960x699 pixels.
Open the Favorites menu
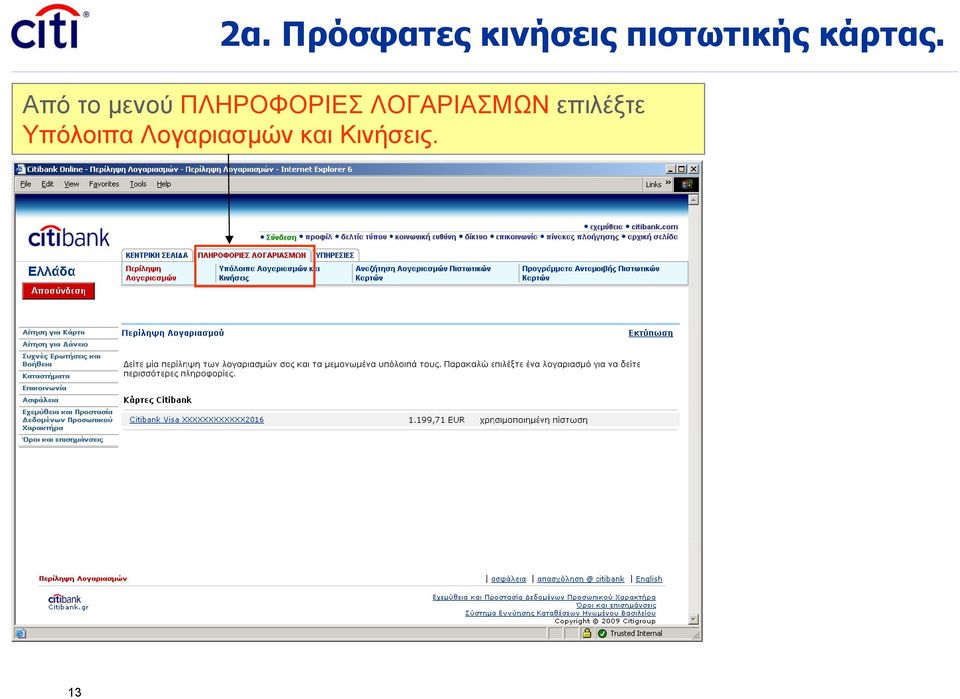click(104, 184)
